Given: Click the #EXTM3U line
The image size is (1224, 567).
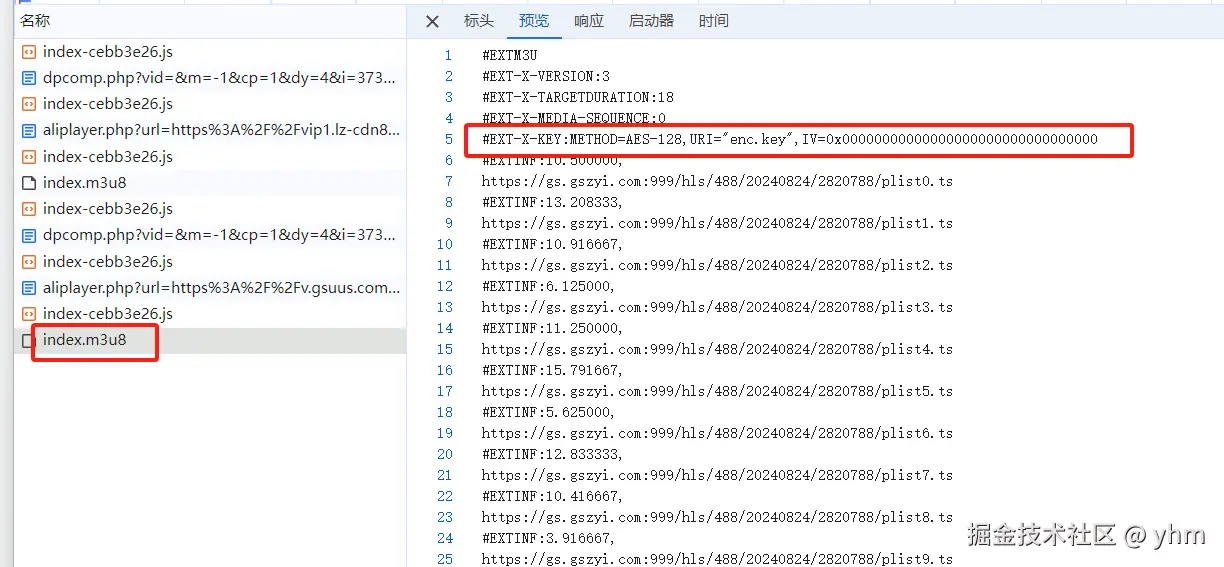Looking at the screenshot, I should pyautogui.click(x=509, y=55).
